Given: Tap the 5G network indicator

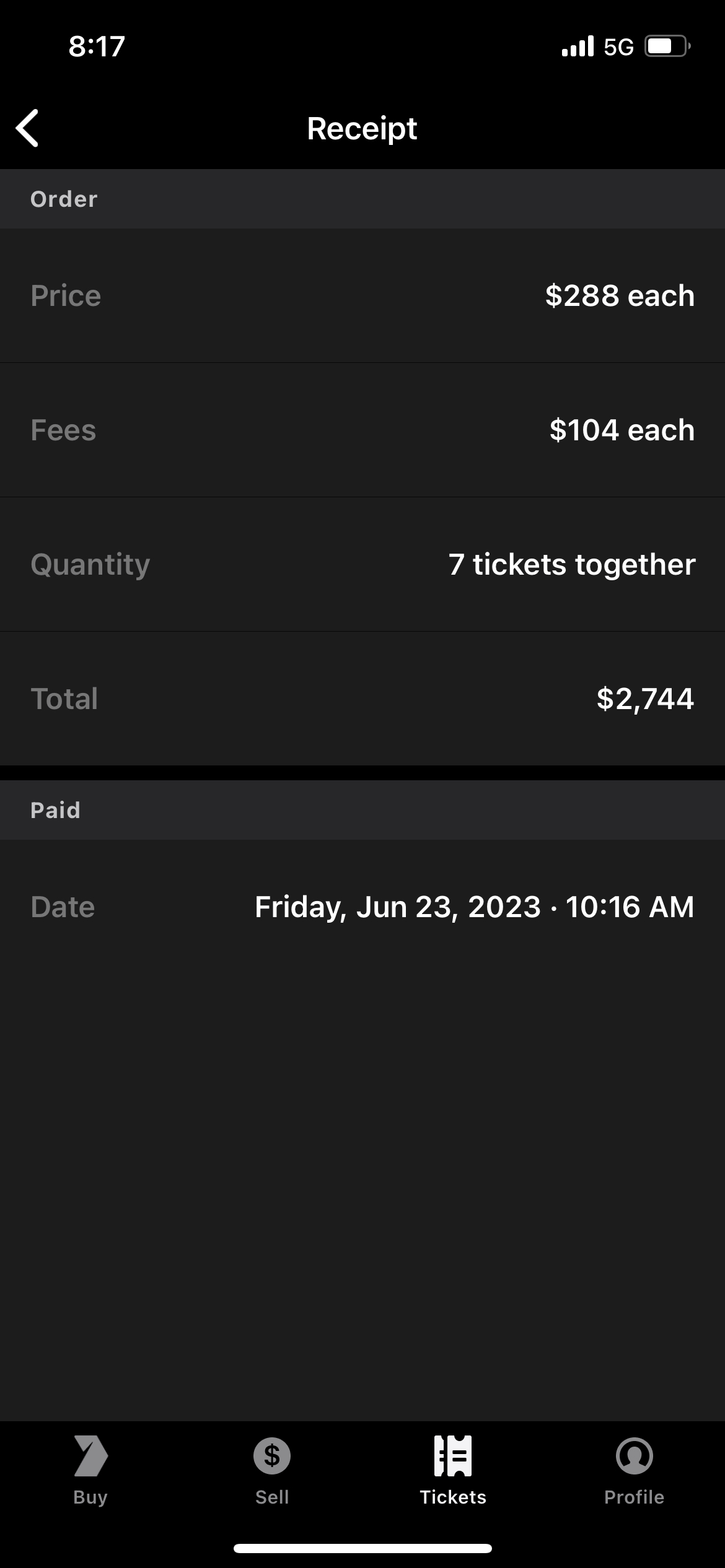Looking at the screenshot, I should point(618,47).
